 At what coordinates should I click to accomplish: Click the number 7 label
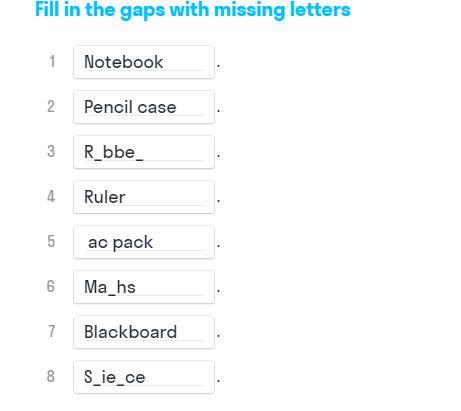point(52,331)
